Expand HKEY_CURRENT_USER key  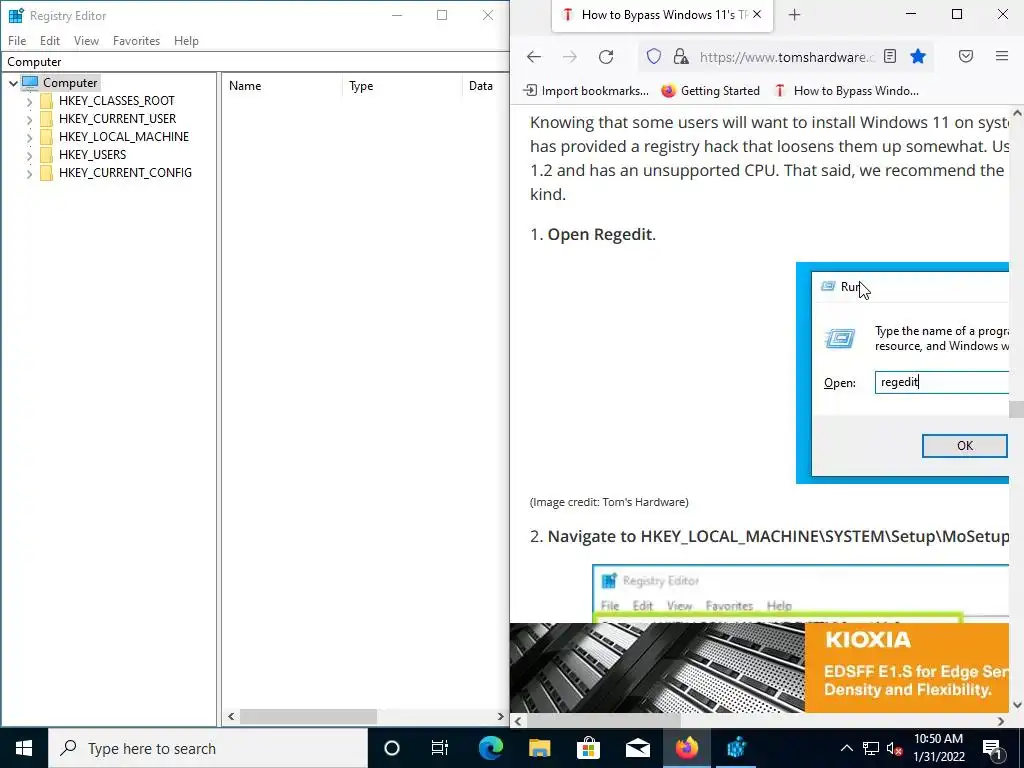(29, 120)
